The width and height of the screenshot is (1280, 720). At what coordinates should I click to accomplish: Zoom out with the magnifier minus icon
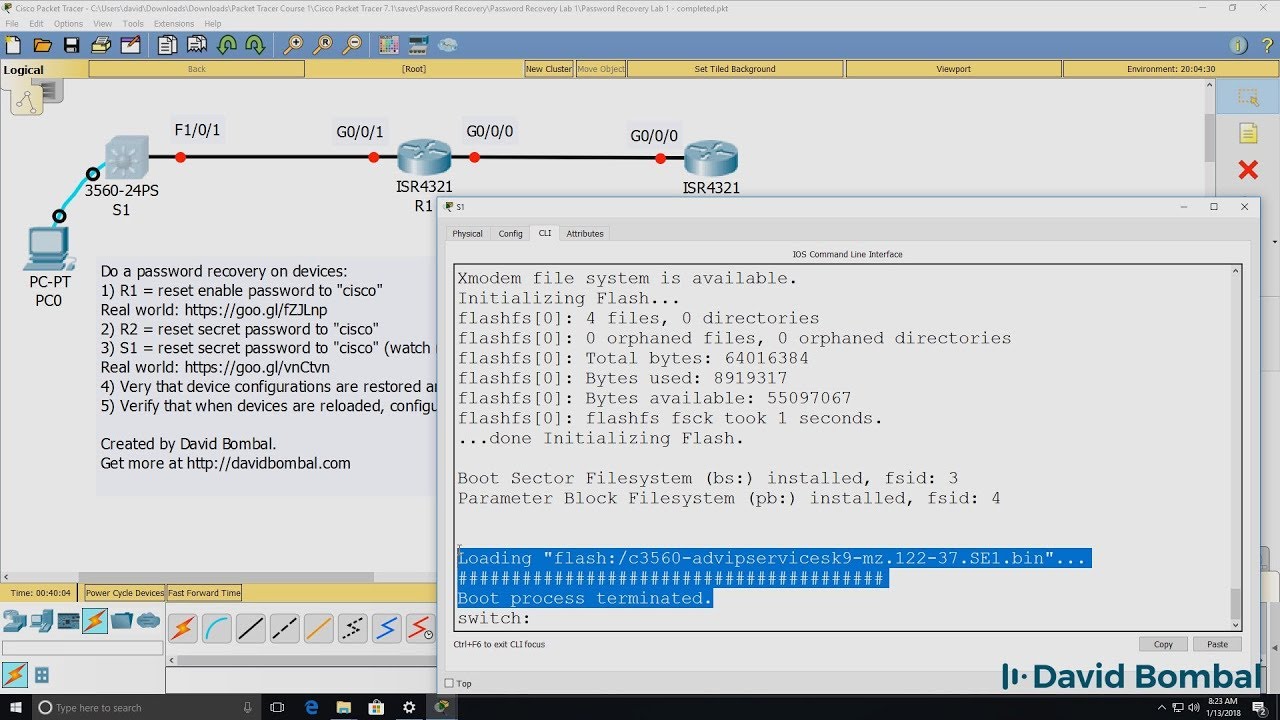pyautogui.click(x=352, y=45)
